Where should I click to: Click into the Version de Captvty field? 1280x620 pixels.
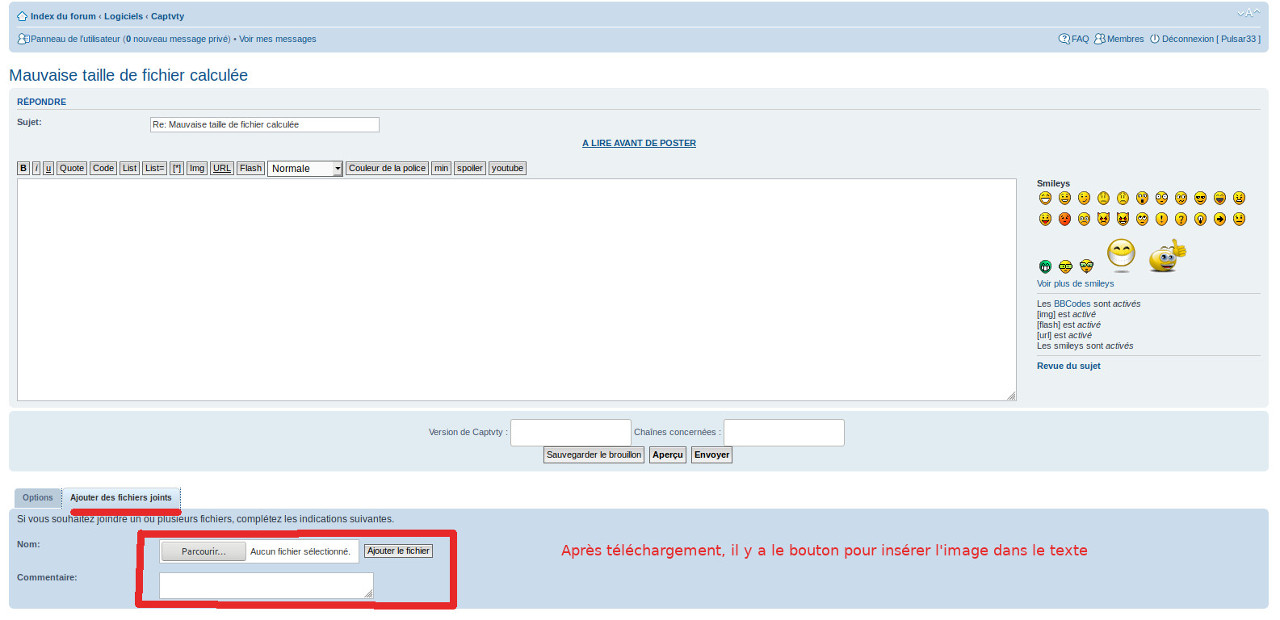coord(571,432)
